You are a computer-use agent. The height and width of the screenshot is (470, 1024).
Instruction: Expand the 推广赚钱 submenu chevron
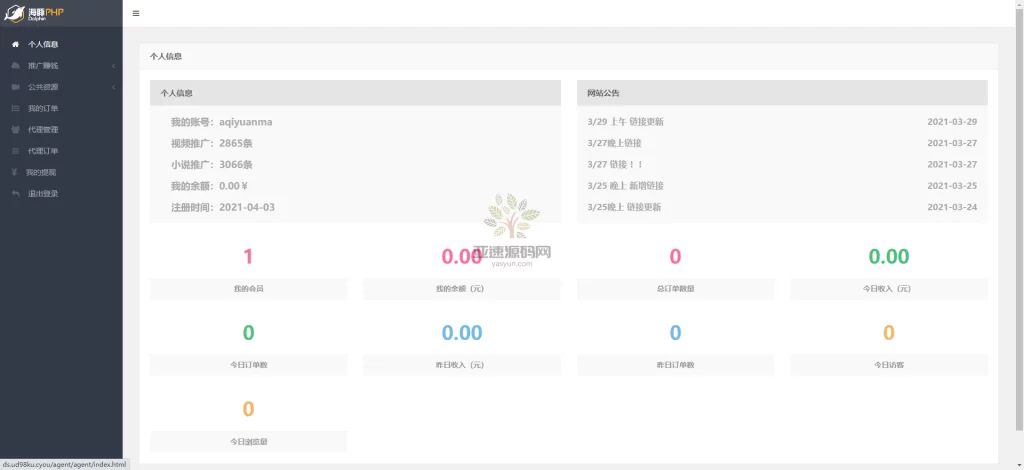(x=113, y=66)
